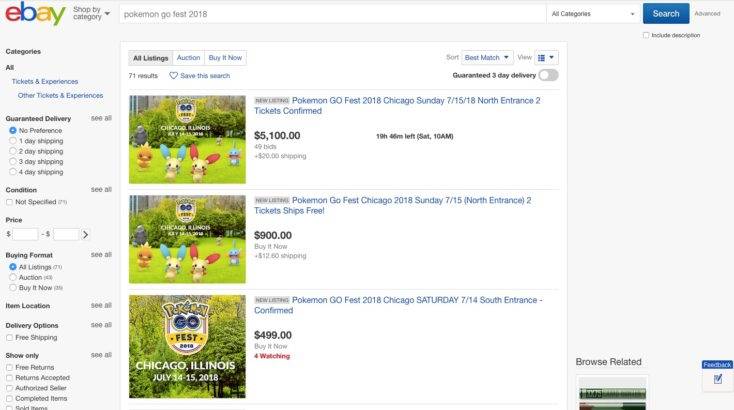Screen dimensions: 734x410
Task: Toggle Guaranteed 3 day delivery switch
Action: 548,75
